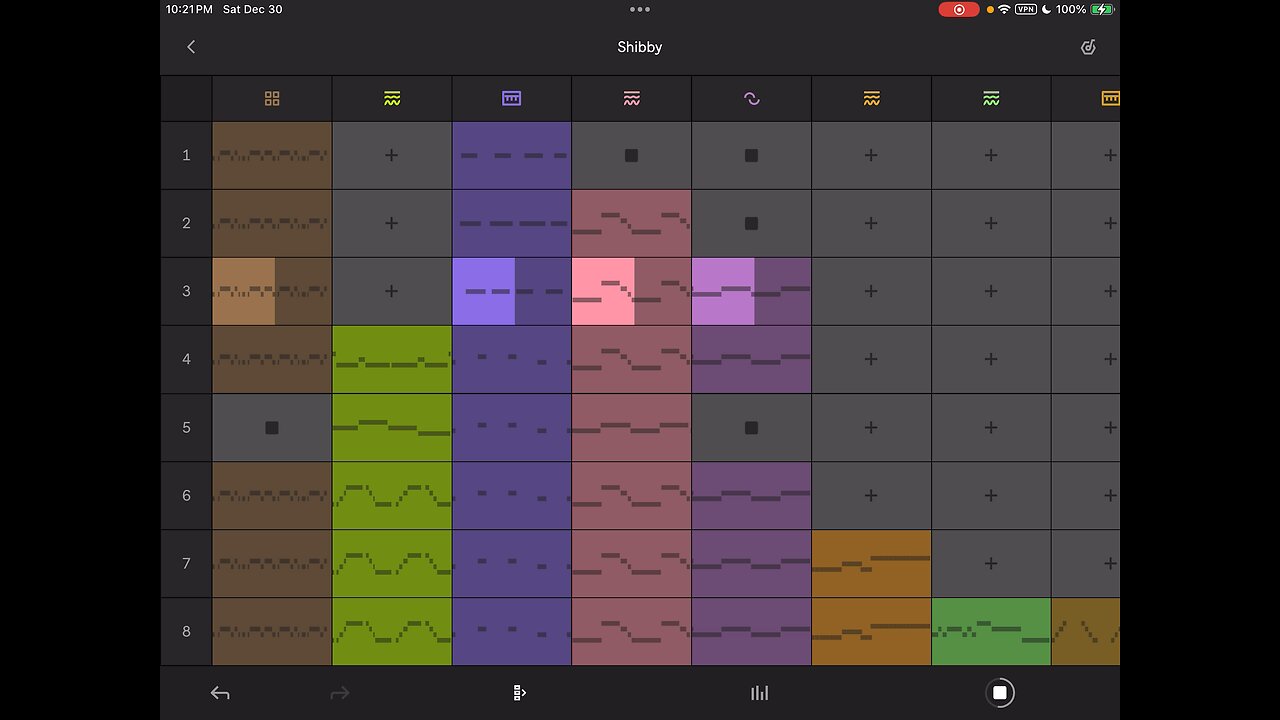The width and height of the screenshot is (1280, 720).
Task: Launch scene row 5
Action: [186, 427]
